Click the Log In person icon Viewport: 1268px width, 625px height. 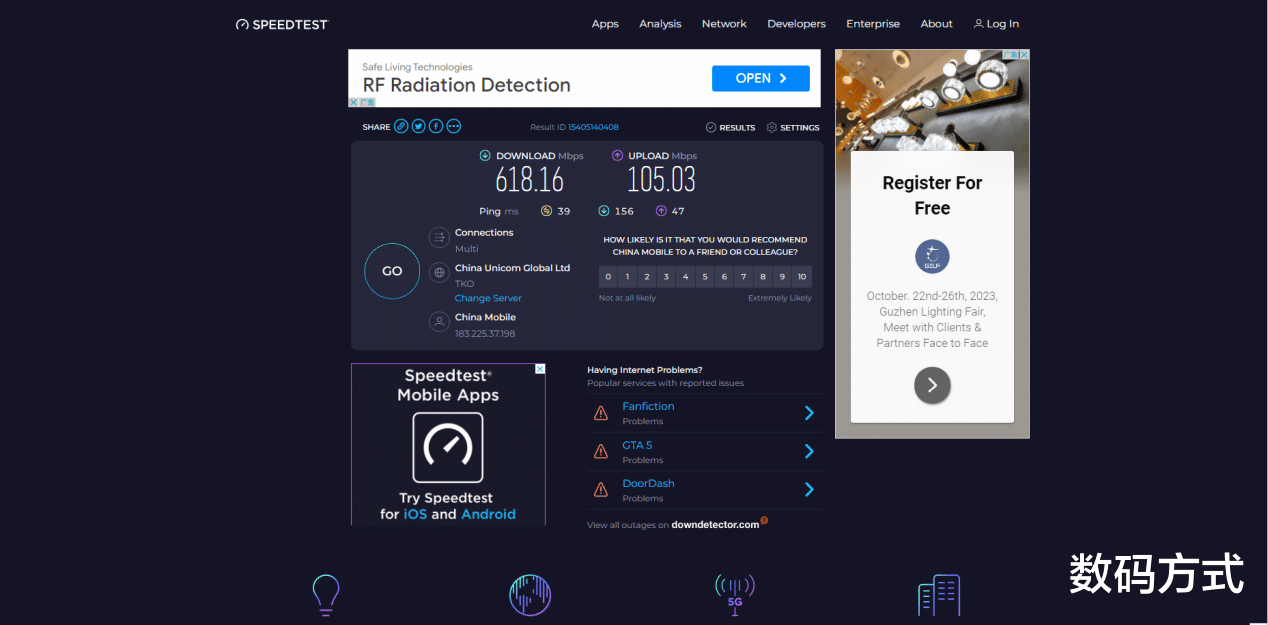979,24
